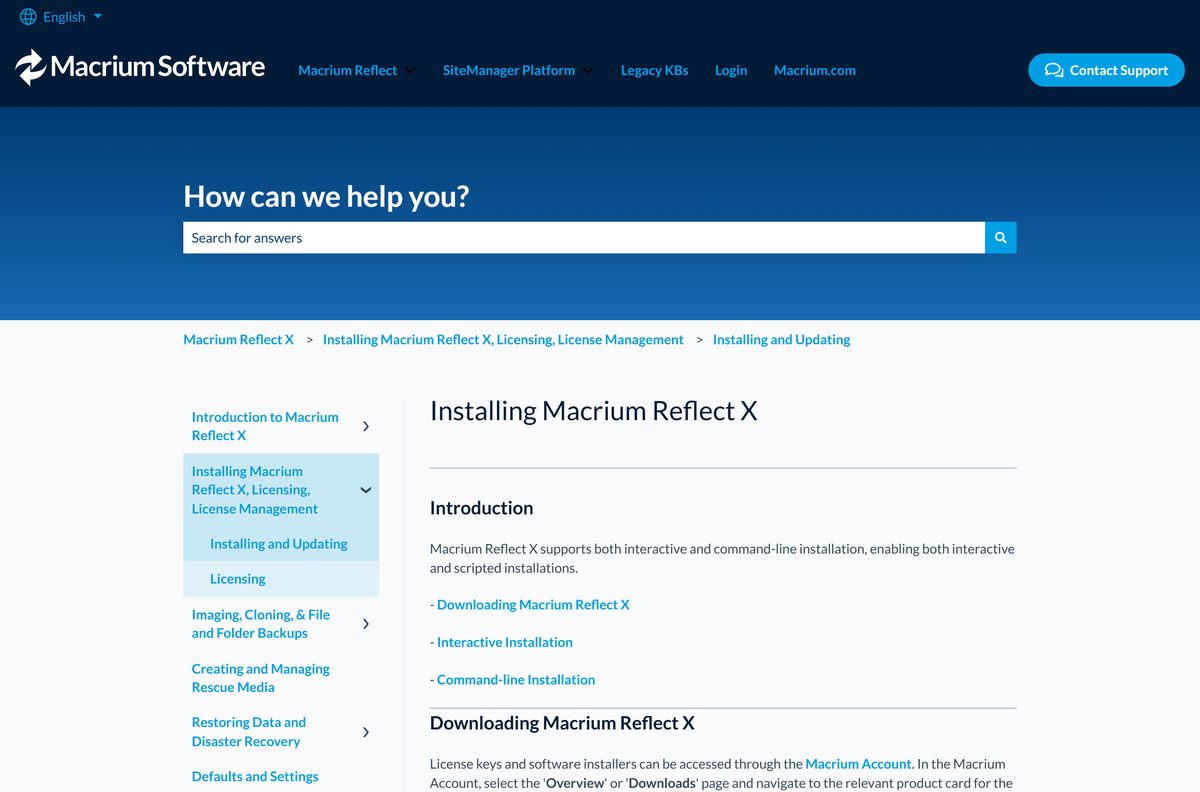Open Creating and Managing Rescue Media

pos(260,678)
